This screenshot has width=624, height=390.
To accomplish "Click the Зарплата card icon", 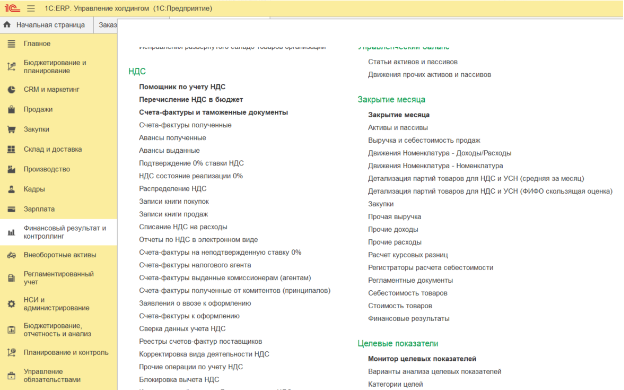I will [x=12, y=209].
